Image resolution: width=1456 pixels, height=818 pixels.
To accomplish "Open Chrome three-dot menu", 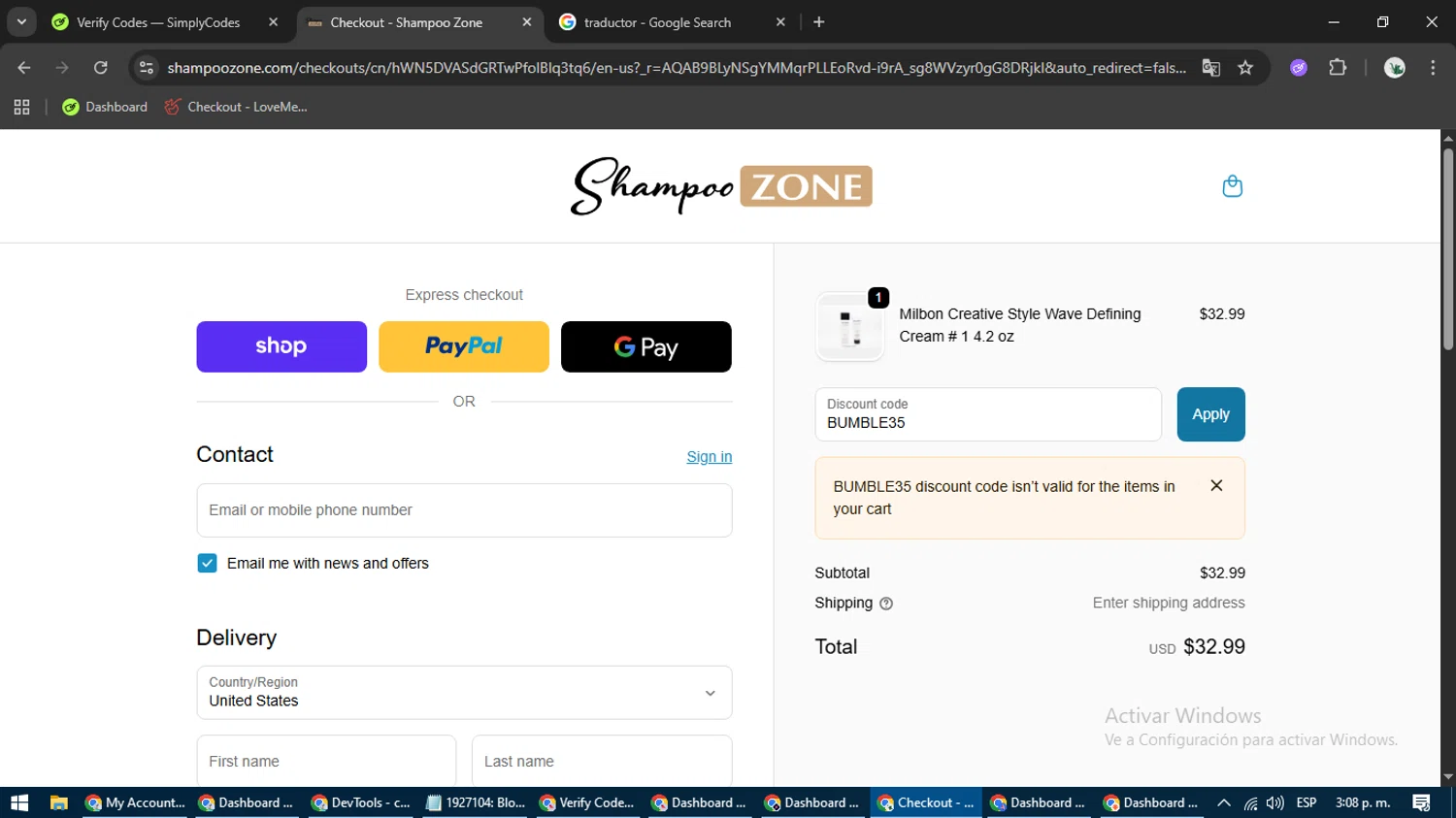I will pyautogui.click(x=1433, y=68).
